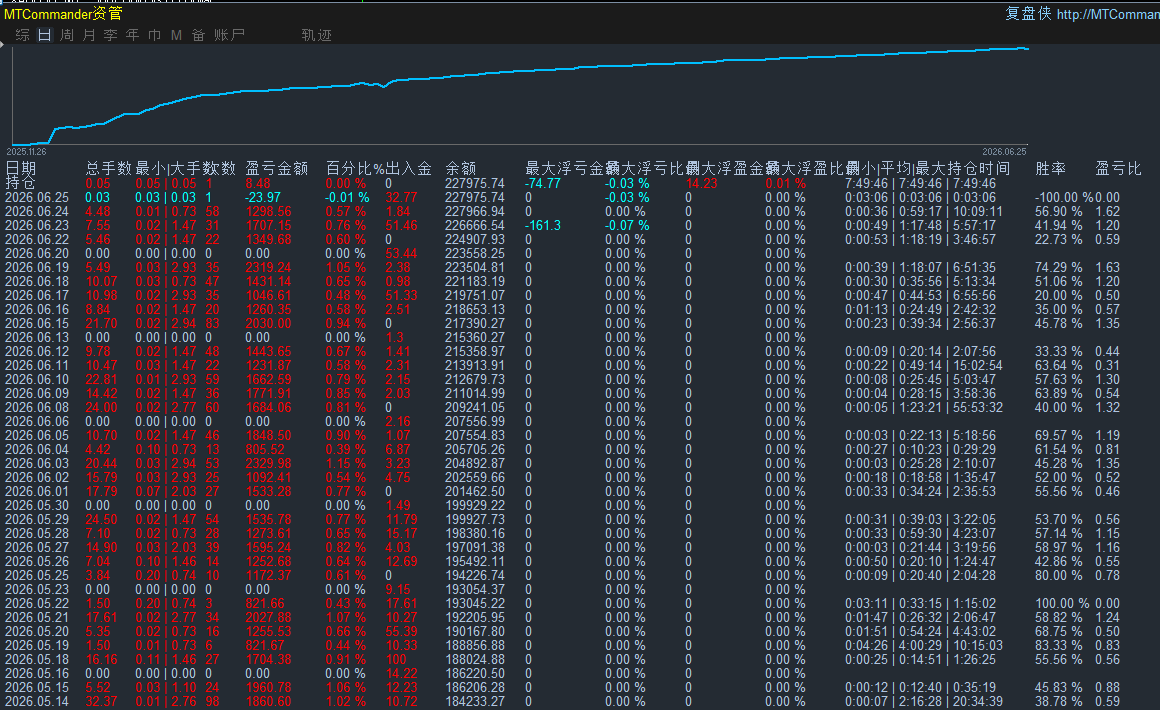This screenshot has height=710, width=1160.
Task: Switch to the M tab
Action: [176, 35]
